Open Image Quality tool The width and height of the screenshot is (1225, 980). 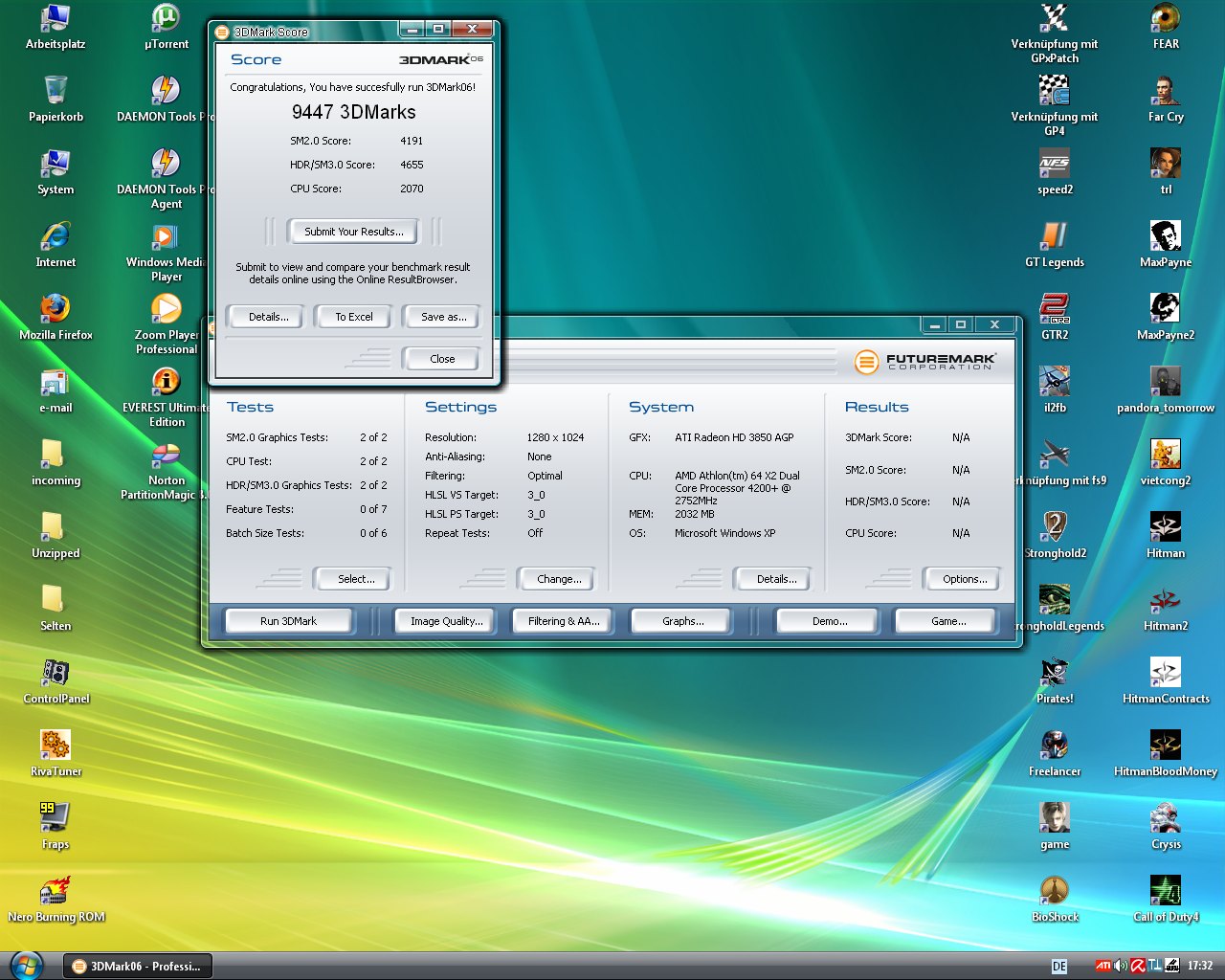447,621
